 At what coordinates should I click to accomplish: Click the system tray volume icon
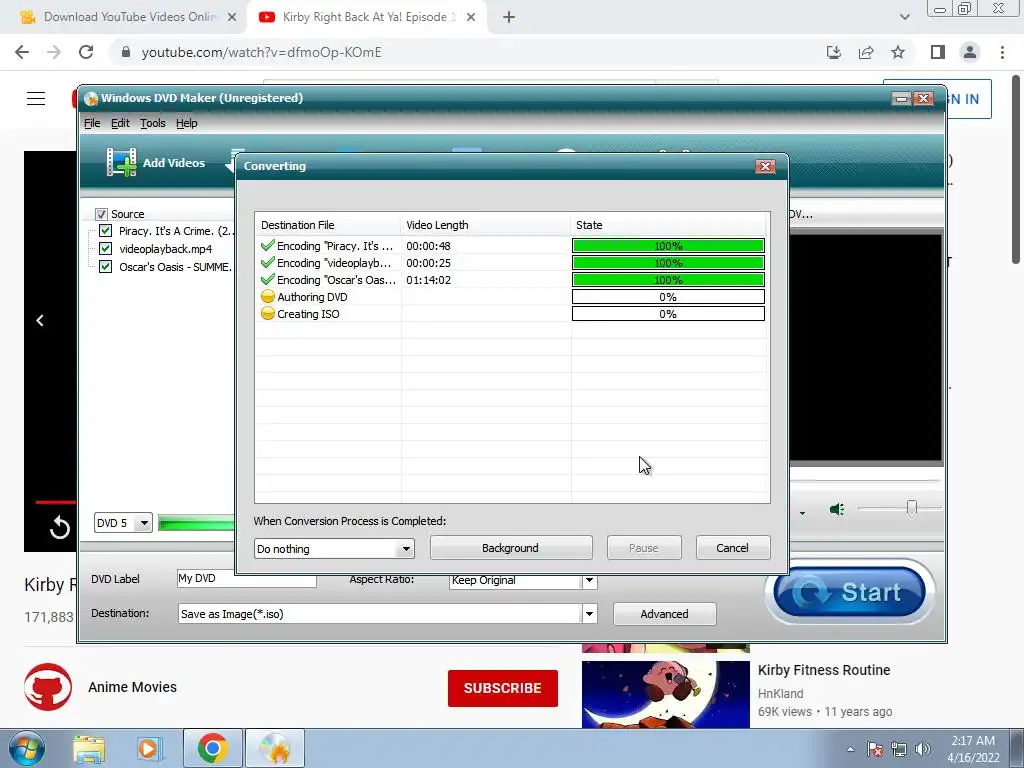[x=923, y=749]
